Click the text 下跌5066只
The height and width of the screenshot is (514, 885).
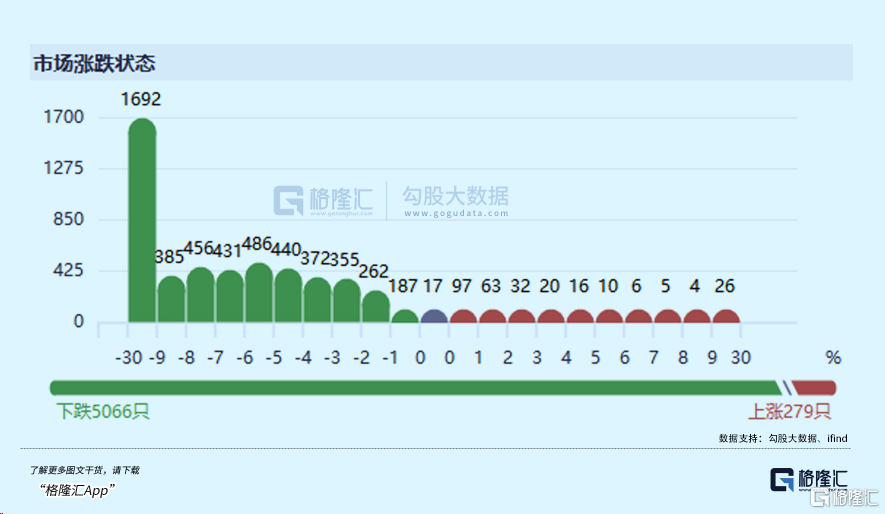click(103, 411)
